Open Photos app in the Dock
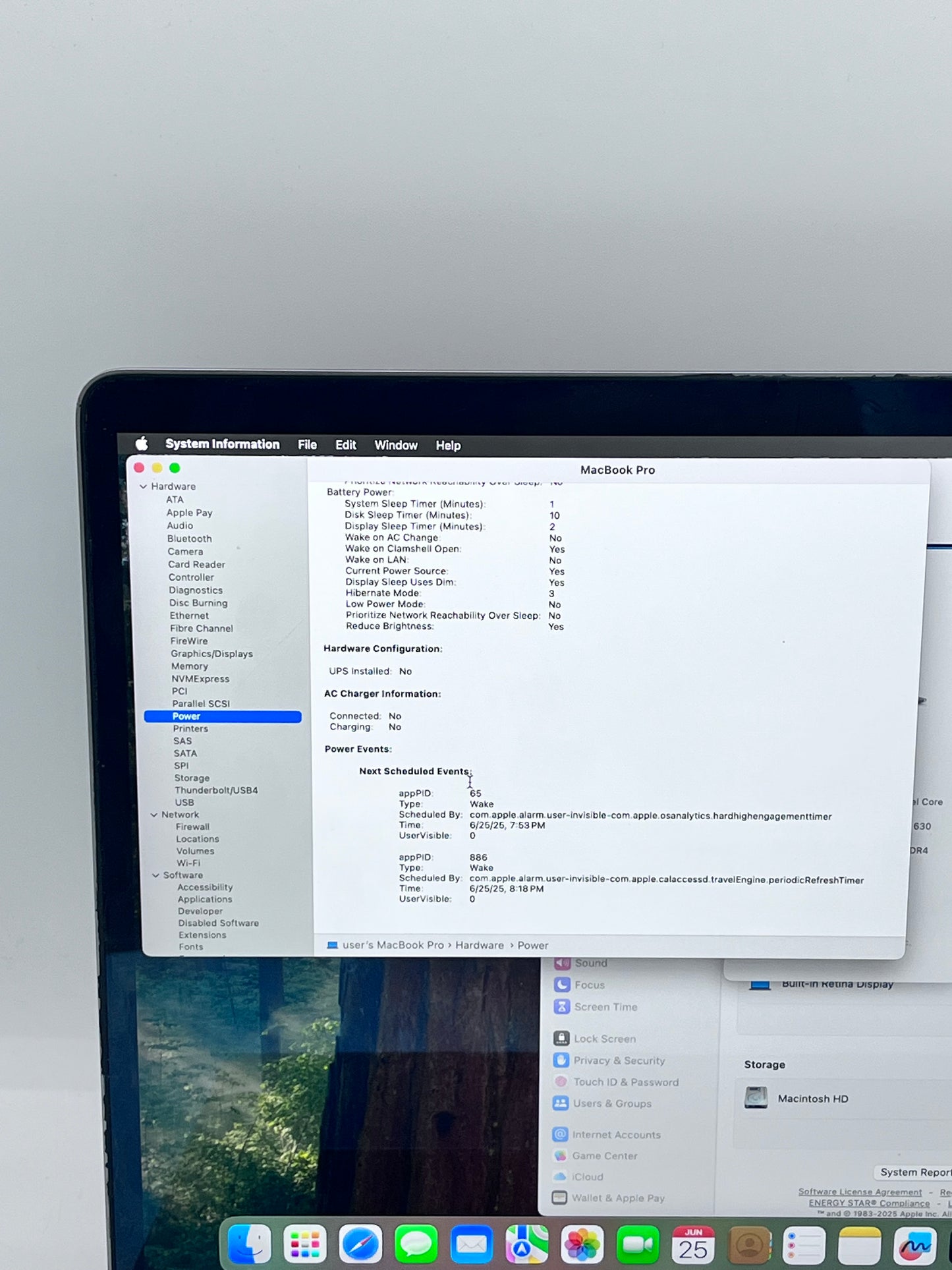Image resolution: width=952 pixels, height=1270 pixels. pyautogui.click(x=582, y=1245)
